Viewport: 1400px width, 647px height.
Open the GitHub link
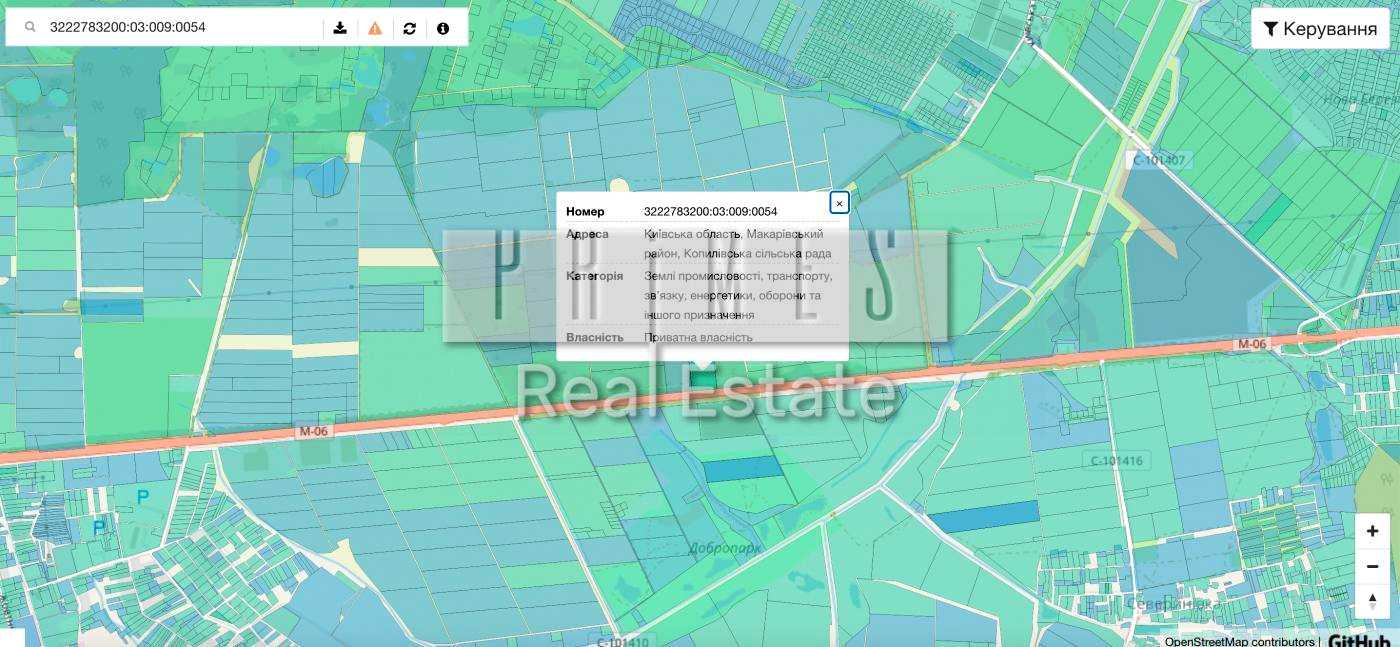click(1359, 640)
